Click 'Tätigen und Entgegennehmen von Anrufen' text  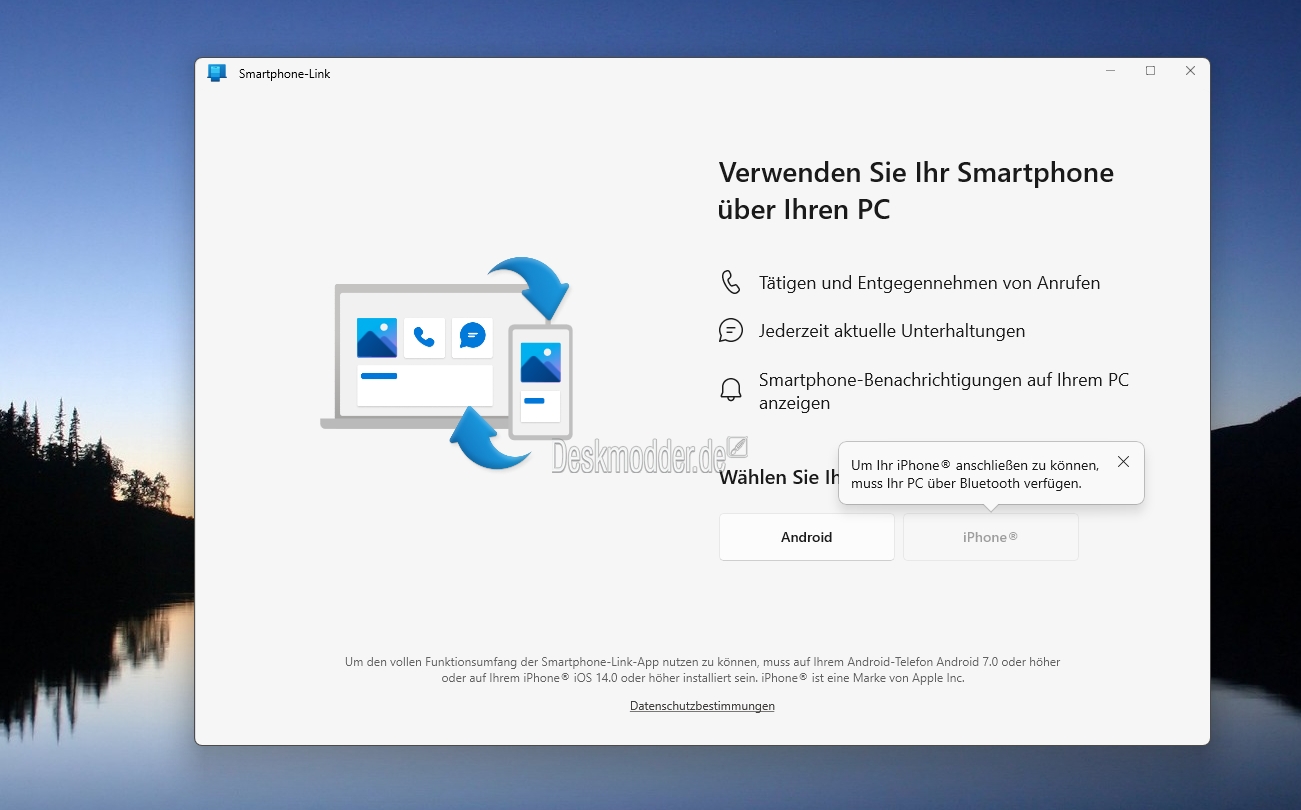929,283
